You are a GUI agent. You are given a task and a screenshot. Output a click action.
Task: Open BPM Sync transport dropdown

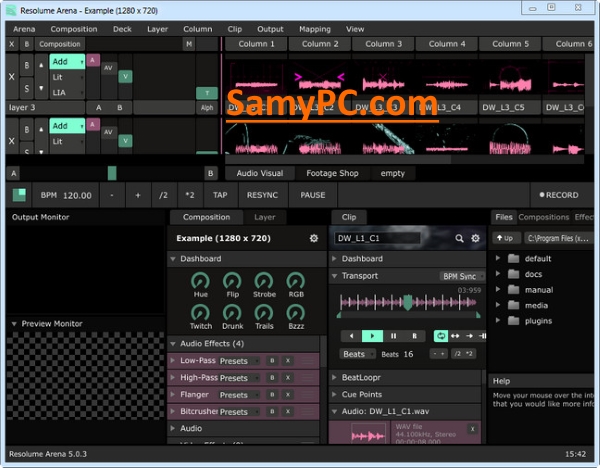pos(462,276)
